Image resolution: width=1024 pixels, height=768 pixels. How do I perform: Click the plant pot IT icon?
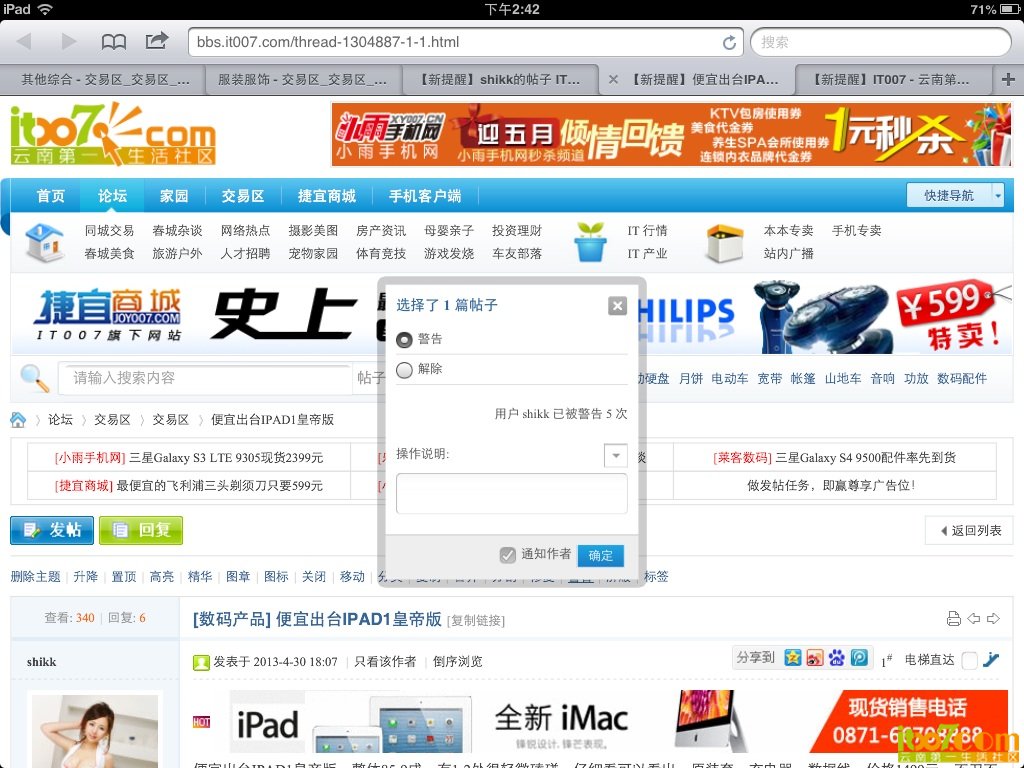tap(590, 242)
